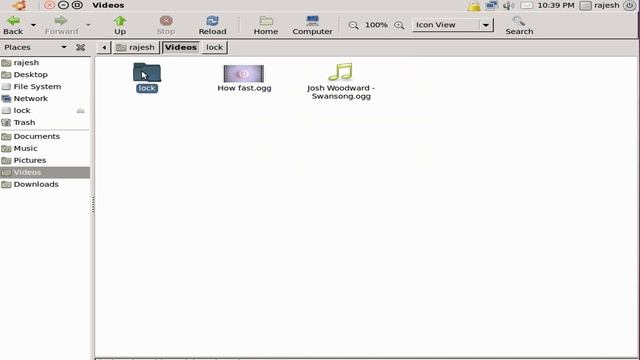This screenshot has width=640, height=360.
Task: Select the rajesh path bar button
Action: coord(136,47)
